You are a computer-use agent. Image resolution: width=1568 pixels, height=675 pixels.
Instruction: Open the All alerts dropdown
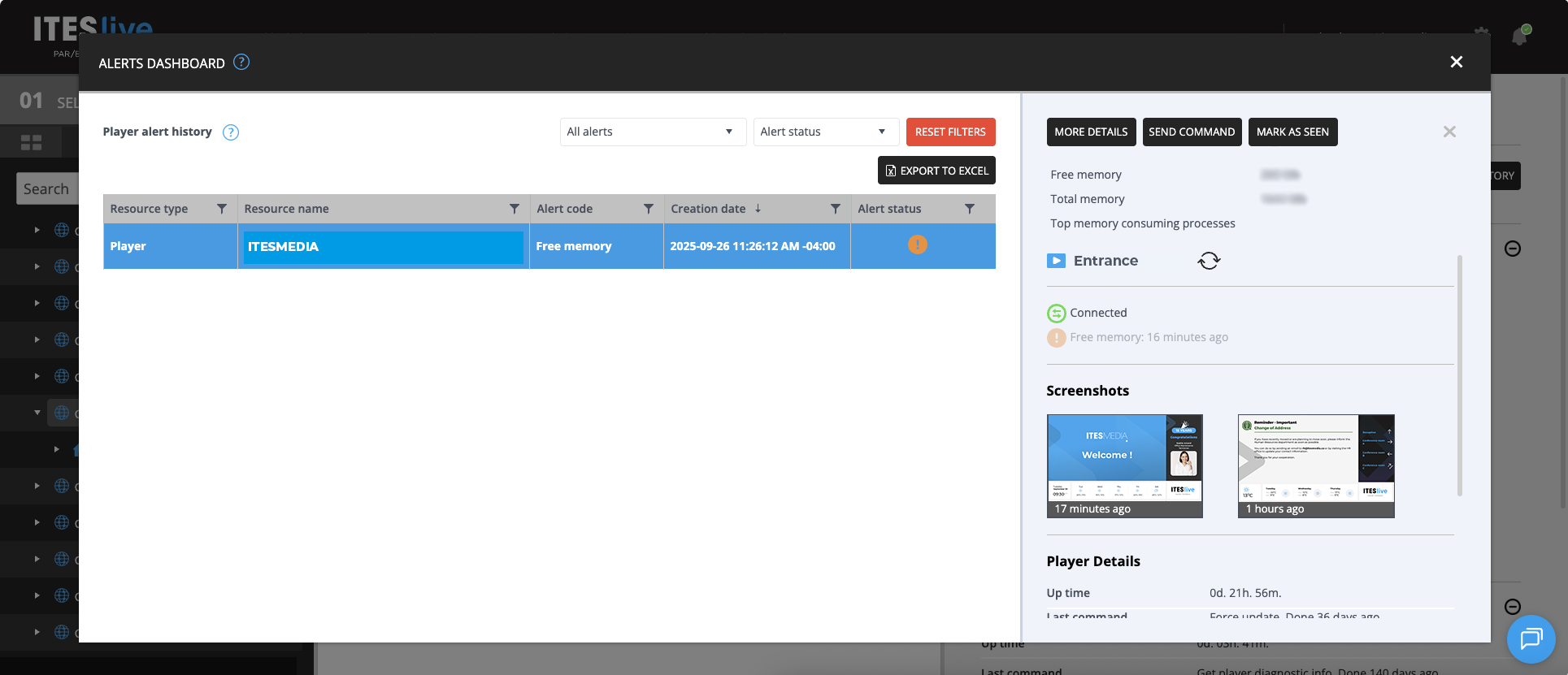pos(653,132)
